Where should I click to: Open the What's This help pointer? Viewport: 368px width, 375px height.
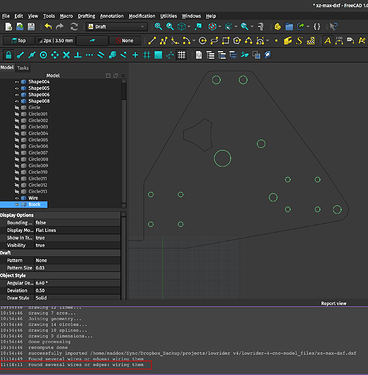[x=333, y=27]
